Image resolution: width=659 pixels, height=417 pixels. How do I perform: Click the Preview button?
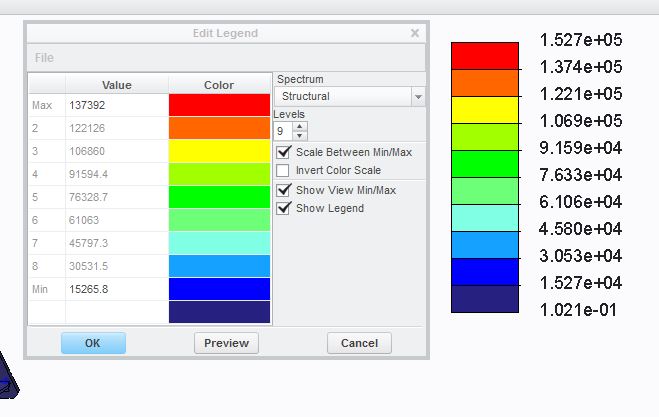[x=226, y=343]
